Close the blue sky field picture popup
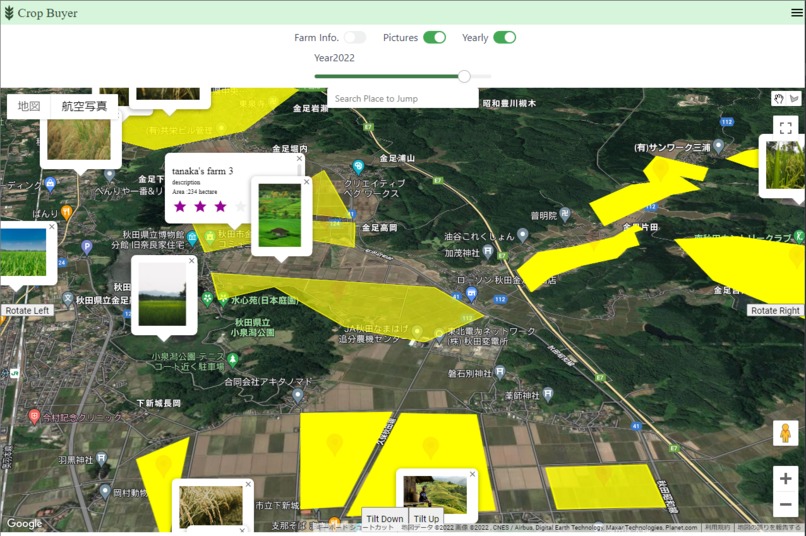This screenshot has width=806, height=536. click(x=51, y=227)
